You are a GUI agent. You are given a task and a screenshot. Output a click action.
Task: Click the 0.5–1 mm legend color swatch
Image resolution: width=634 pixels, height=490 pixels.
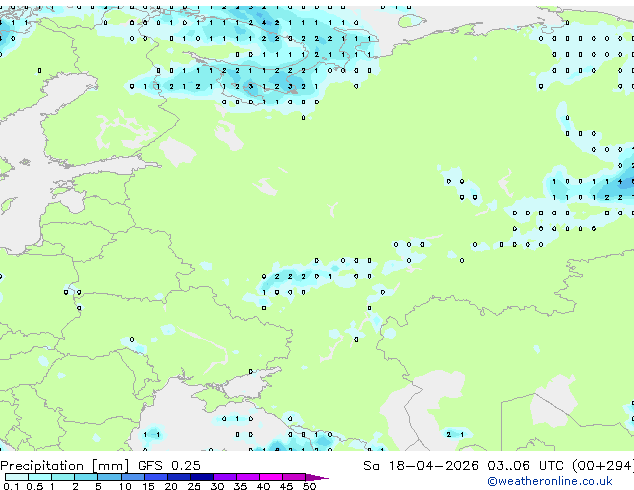click(40, 477)
